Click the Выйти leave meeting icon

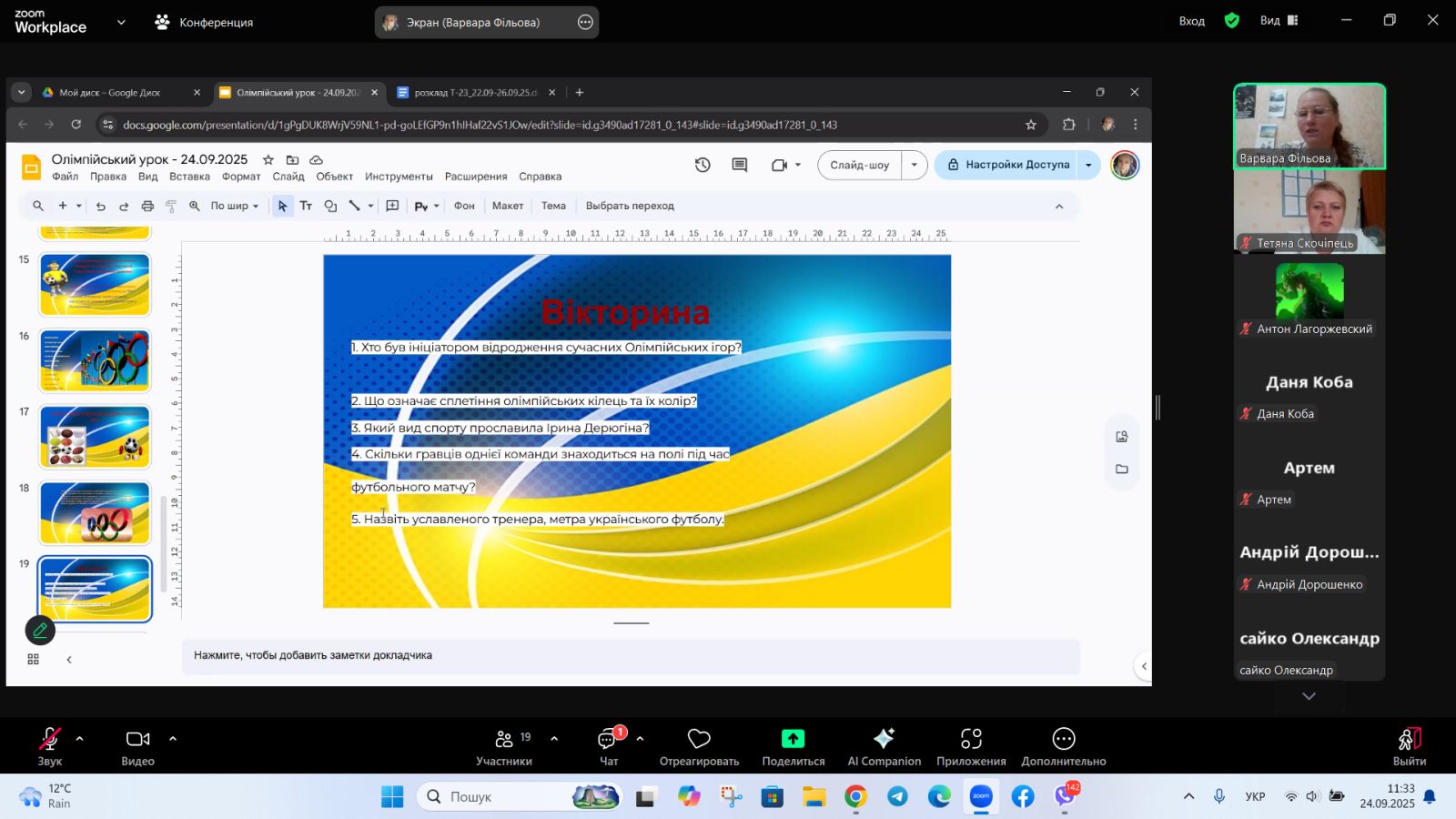point(1409,739)
